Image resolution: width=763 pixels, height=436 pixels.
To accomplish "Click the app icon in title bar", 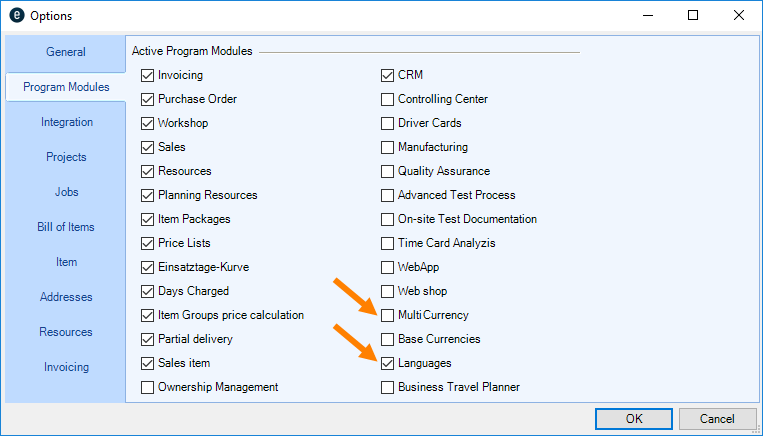I will [15, 16].
